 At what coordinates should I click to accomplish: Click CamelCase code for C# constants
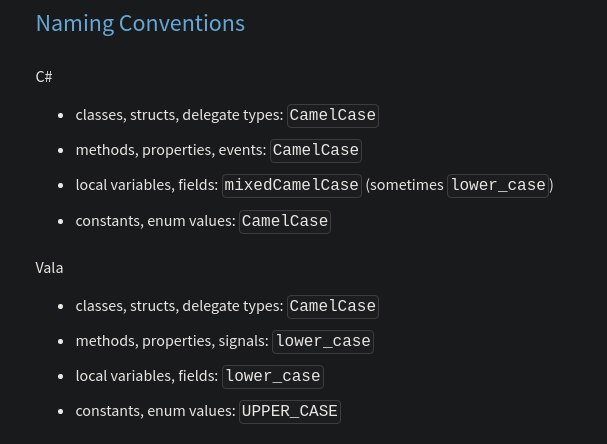click(x=285, y=221)
